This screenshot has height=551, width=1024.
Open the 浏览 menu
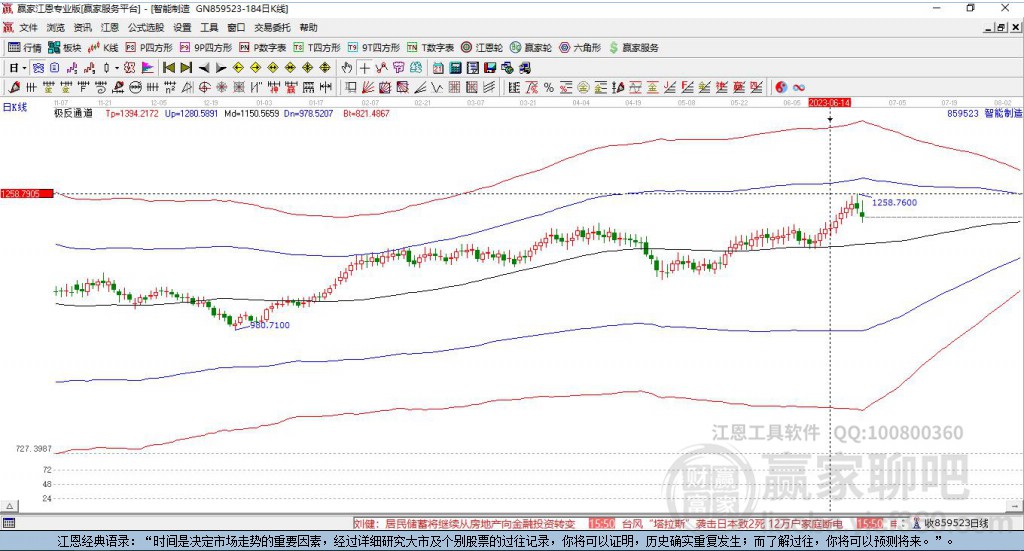(56, 27)
